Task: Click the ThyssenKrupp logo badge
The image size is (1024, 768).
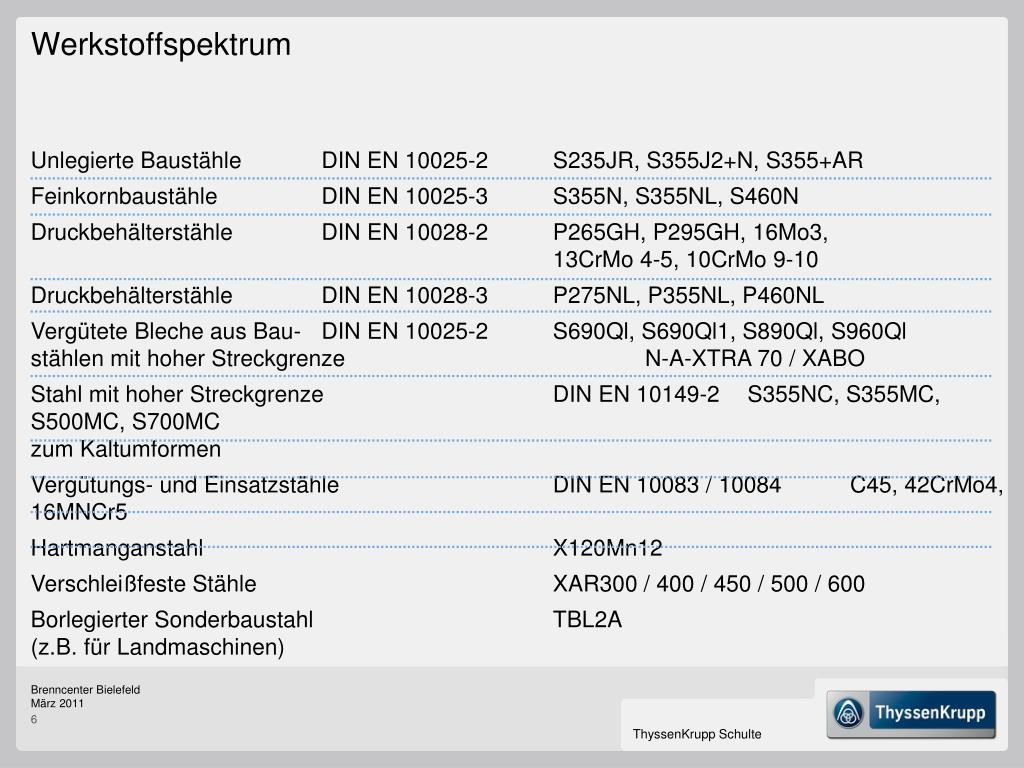Action: 911,714
